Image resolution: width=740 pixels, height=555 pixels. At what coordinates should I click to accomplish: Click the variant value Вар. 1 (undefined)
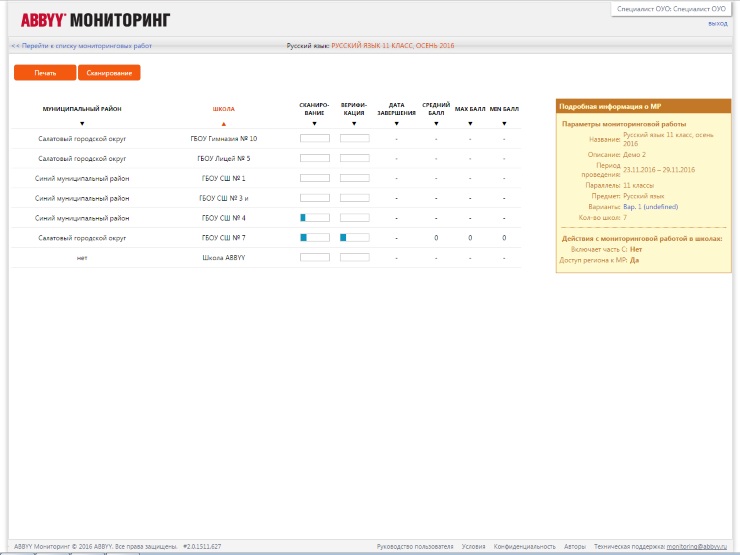click(650, 207)
